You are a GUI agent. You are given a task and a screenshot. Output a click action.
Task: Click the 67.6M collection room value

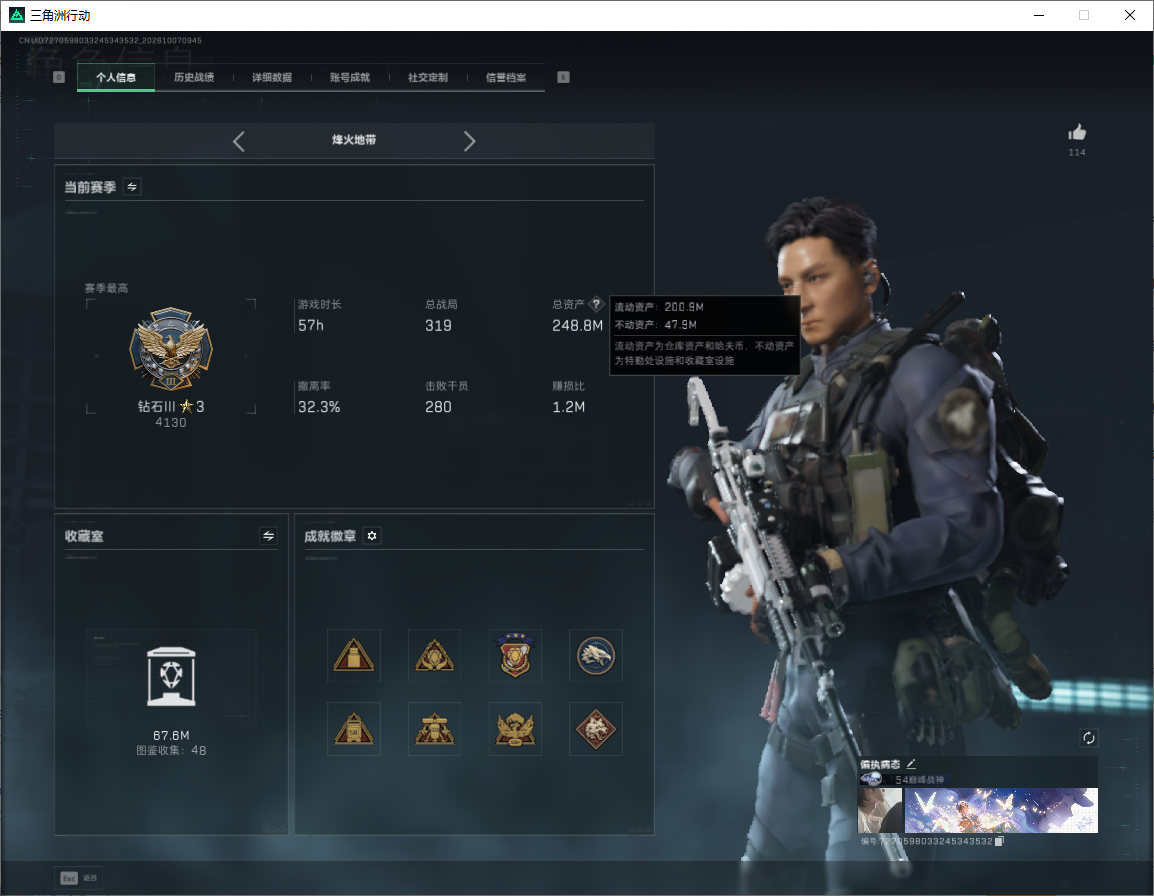coord(171,736)
